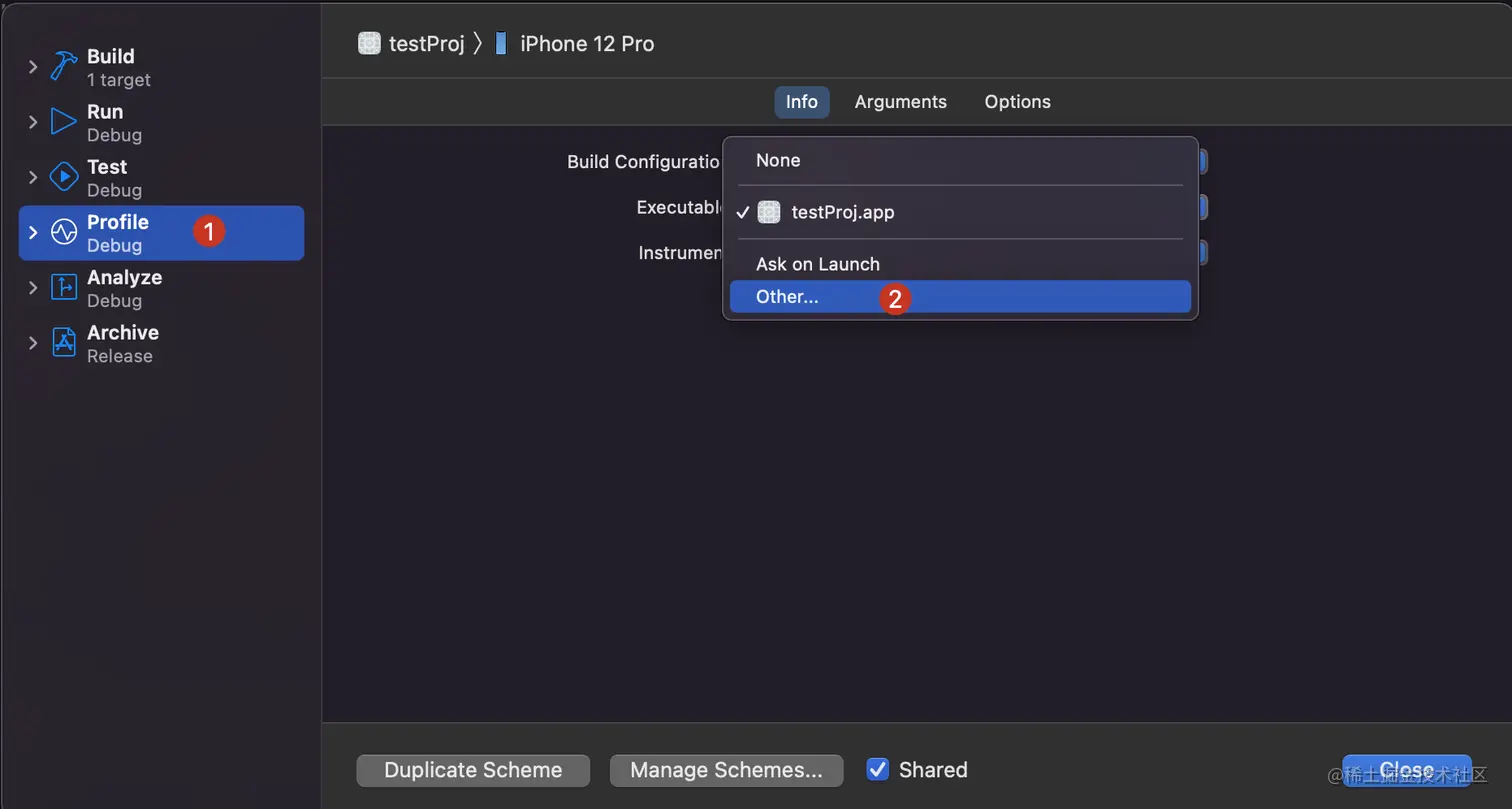
Task: Choose testProj.app from the executable menu
Action: (x=960, y=212)
